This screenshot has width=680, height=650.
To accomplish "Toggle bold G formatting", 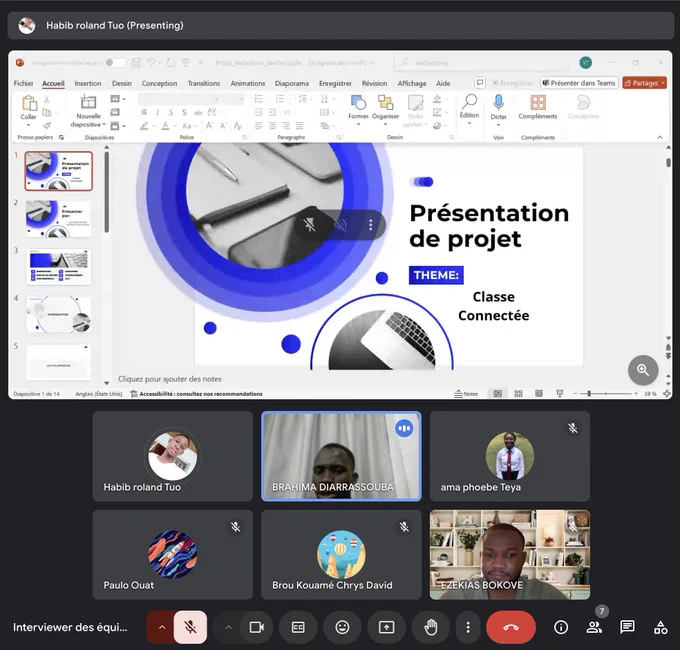I will [x=144, y=112].
